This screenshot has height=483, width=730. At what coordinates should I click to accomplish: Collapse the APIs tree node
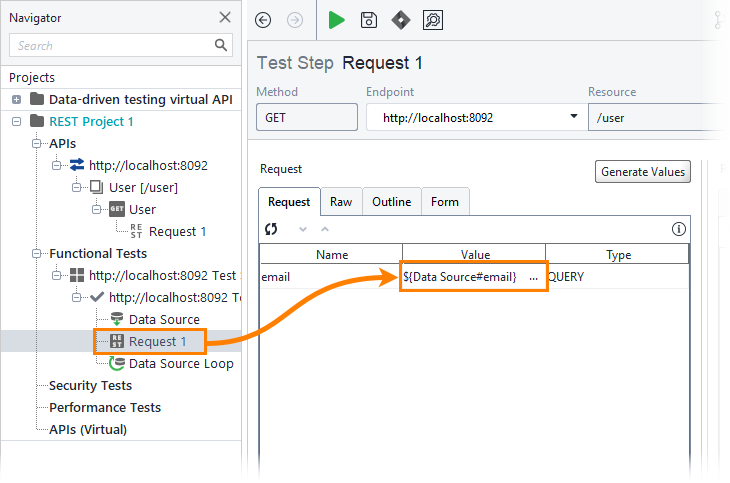click(x=36, y=143)
